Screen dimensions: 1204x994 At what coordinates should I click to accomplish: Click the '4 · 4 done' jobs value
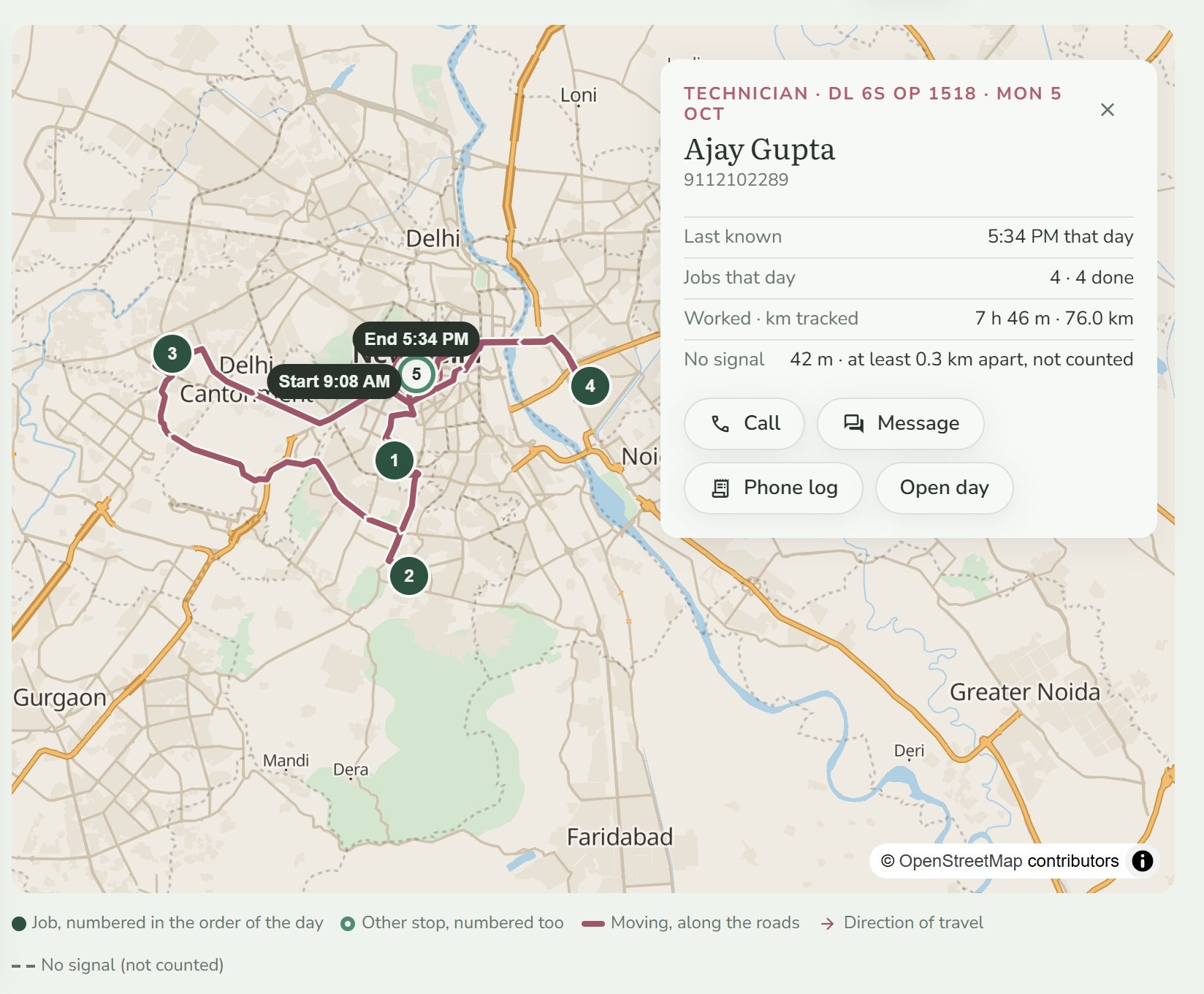coord(1091,278)
